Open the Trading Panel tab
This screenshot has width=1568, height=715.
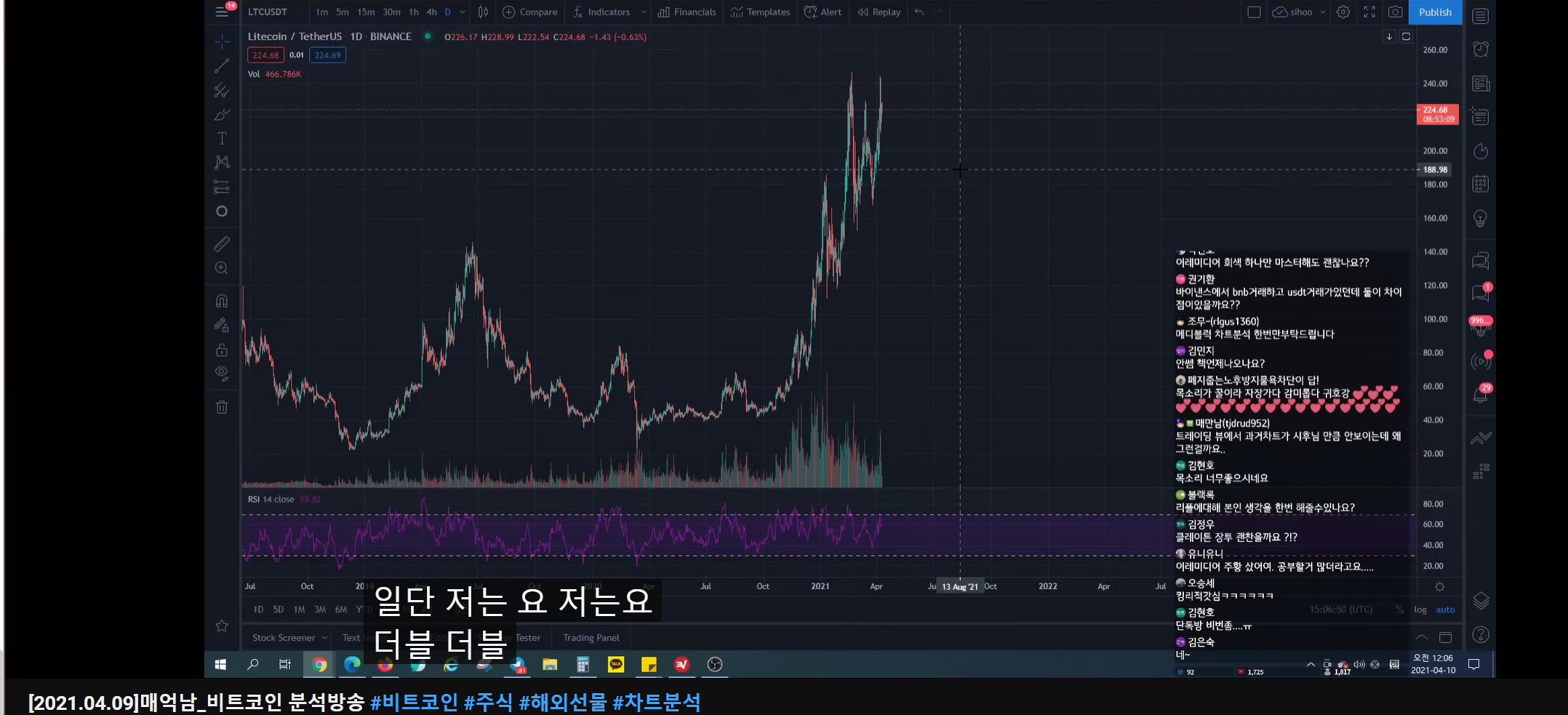pos(591,638)
